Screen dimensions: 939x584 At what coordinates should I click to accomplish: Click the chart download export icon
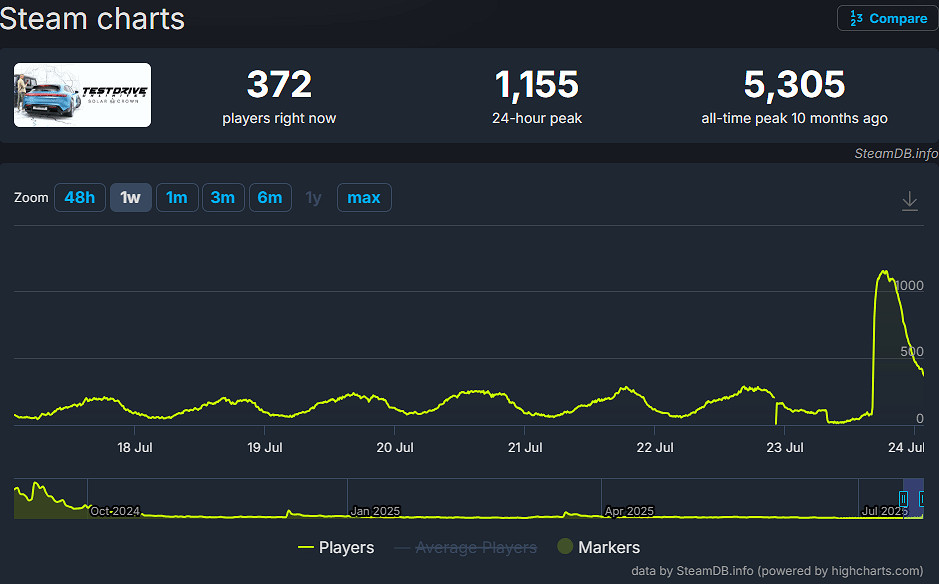[910, 200]
